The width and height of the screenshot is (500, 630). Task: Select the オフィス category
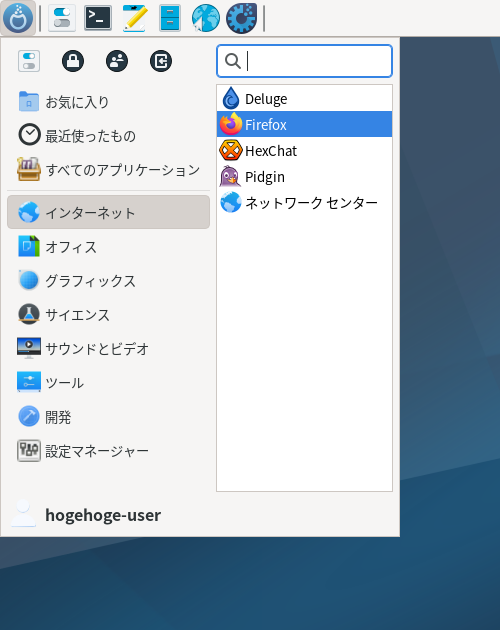109,246
